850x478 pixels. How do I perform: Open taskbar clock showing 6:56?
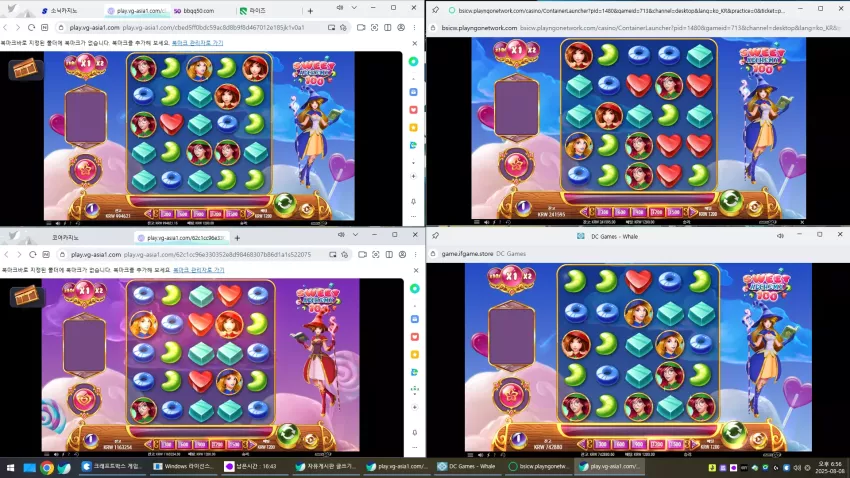point(829,467)
